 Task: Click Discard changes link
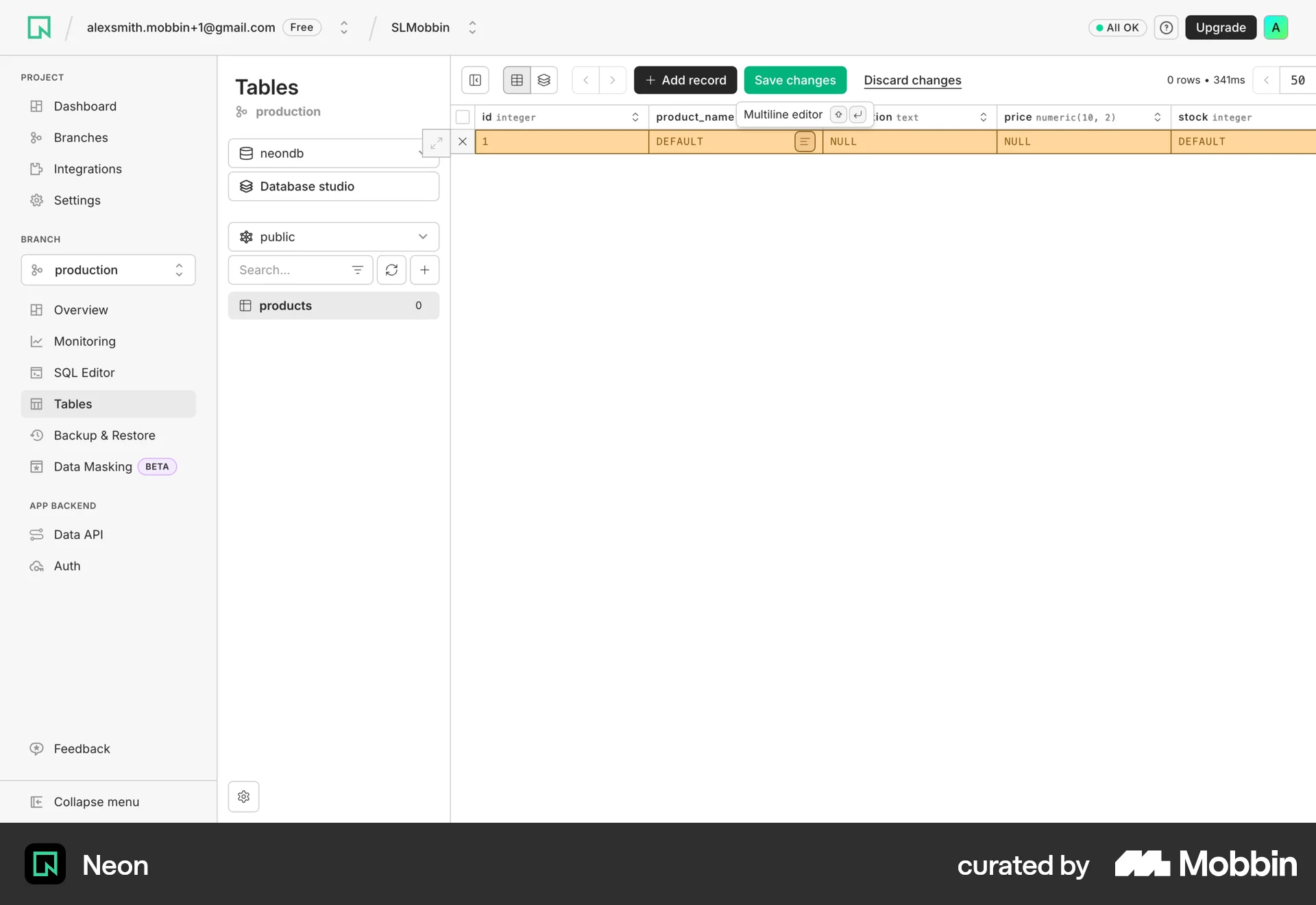click(x=912, y=80)
